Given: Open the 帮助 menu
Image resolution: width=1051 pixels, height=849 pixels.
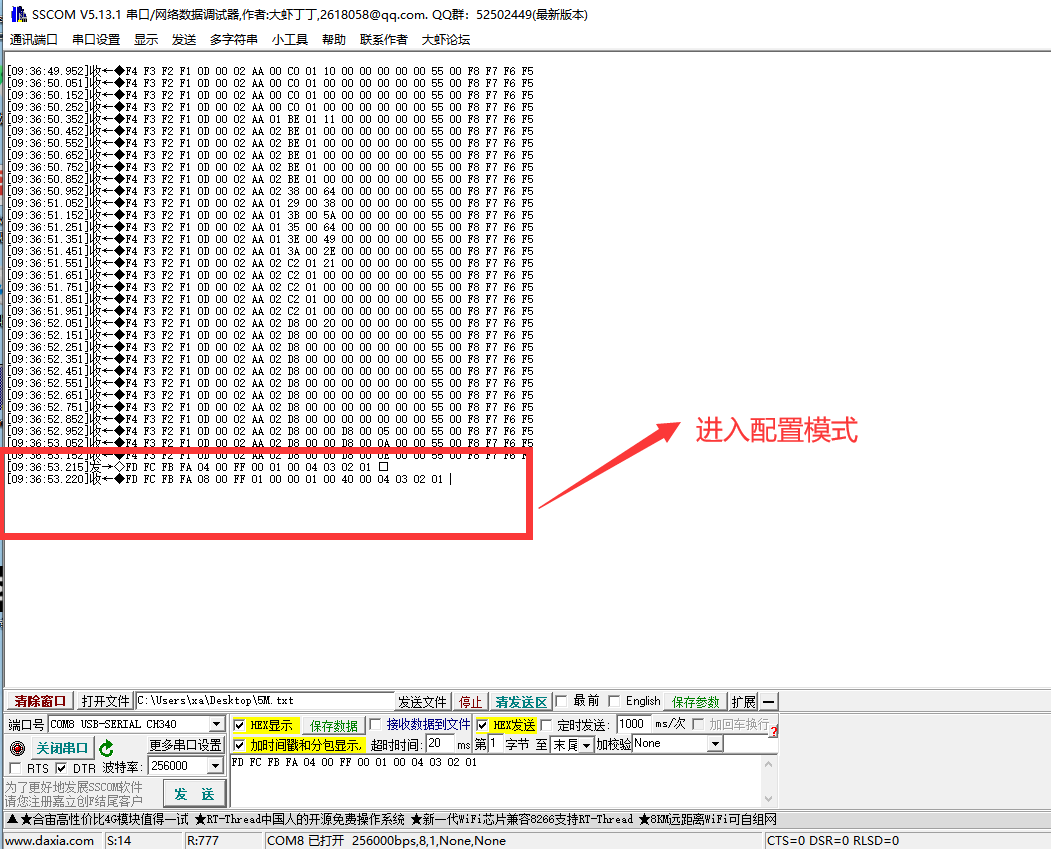Looking at the screenshot, I should coord(334,40).
